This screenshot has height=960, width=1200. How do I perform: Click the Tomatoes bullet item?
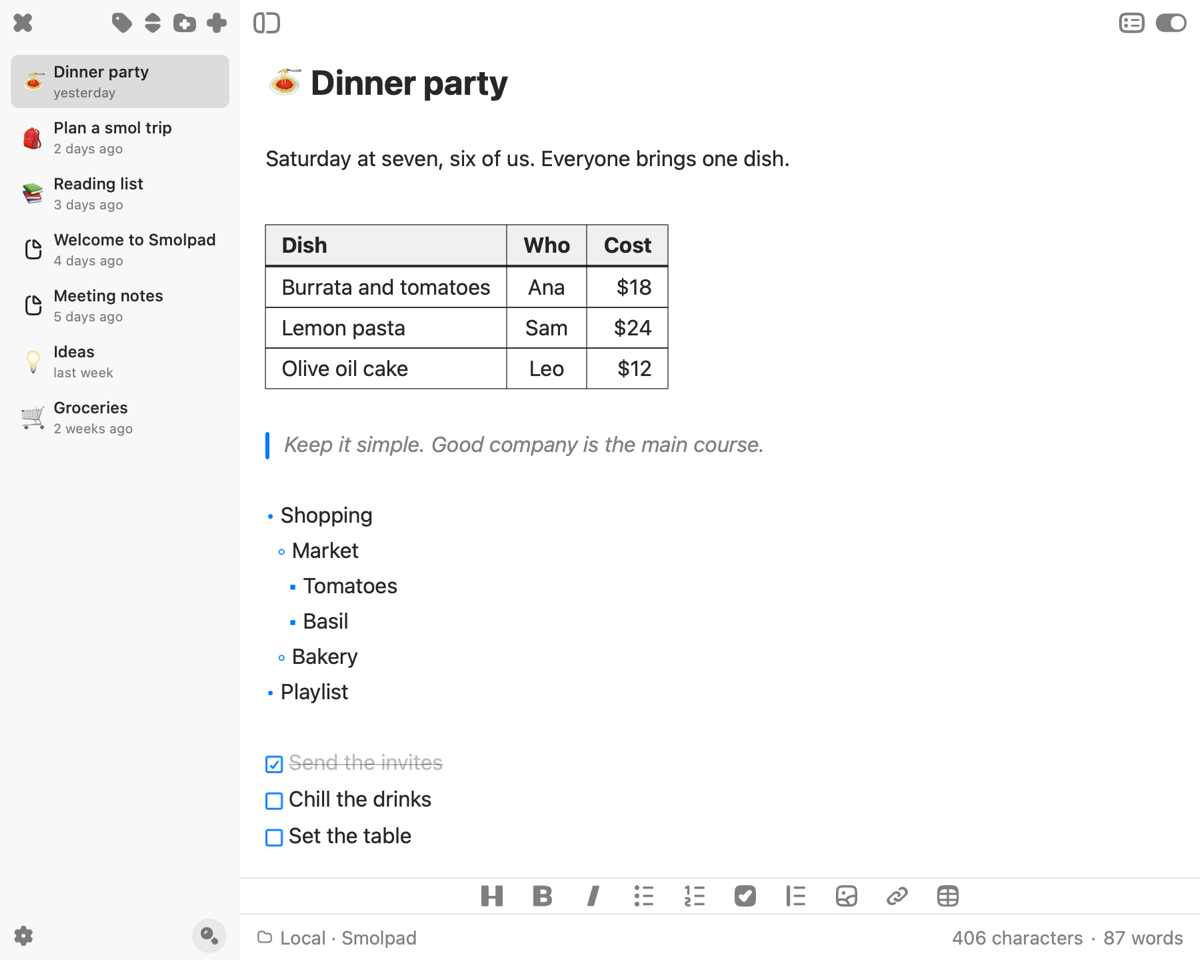pyautogui.click(x=350, y=586)
